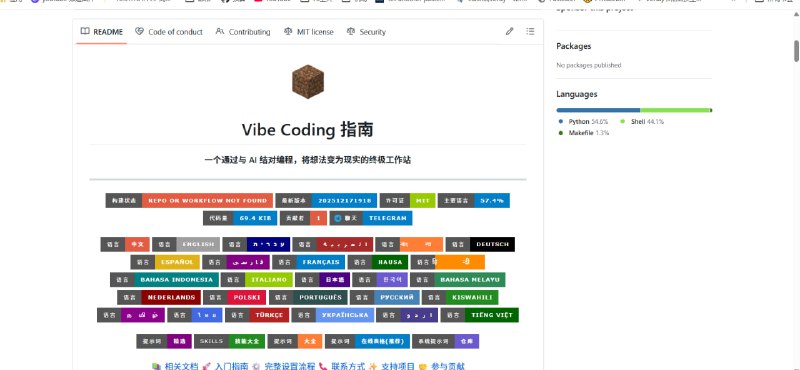Click the 'Vibe Coding 指南' title heading
Image resolution: width=800 pixels, height=370 pixels.
pos(308,130)
